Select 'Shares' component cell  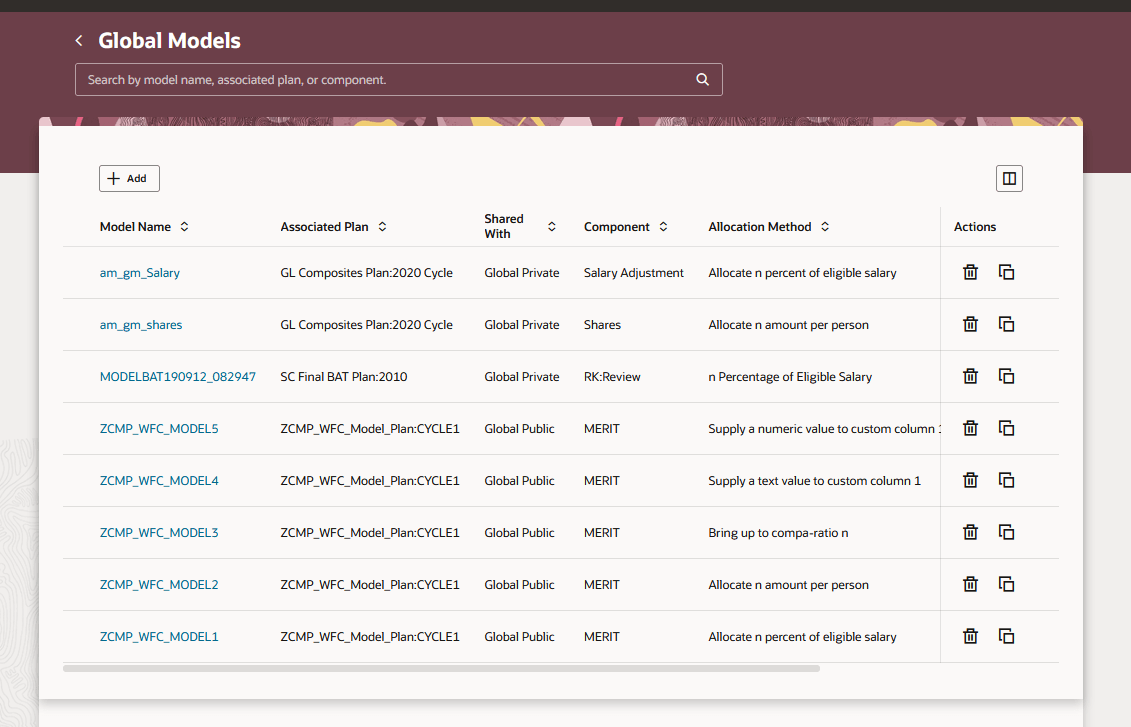pos(602,325)
